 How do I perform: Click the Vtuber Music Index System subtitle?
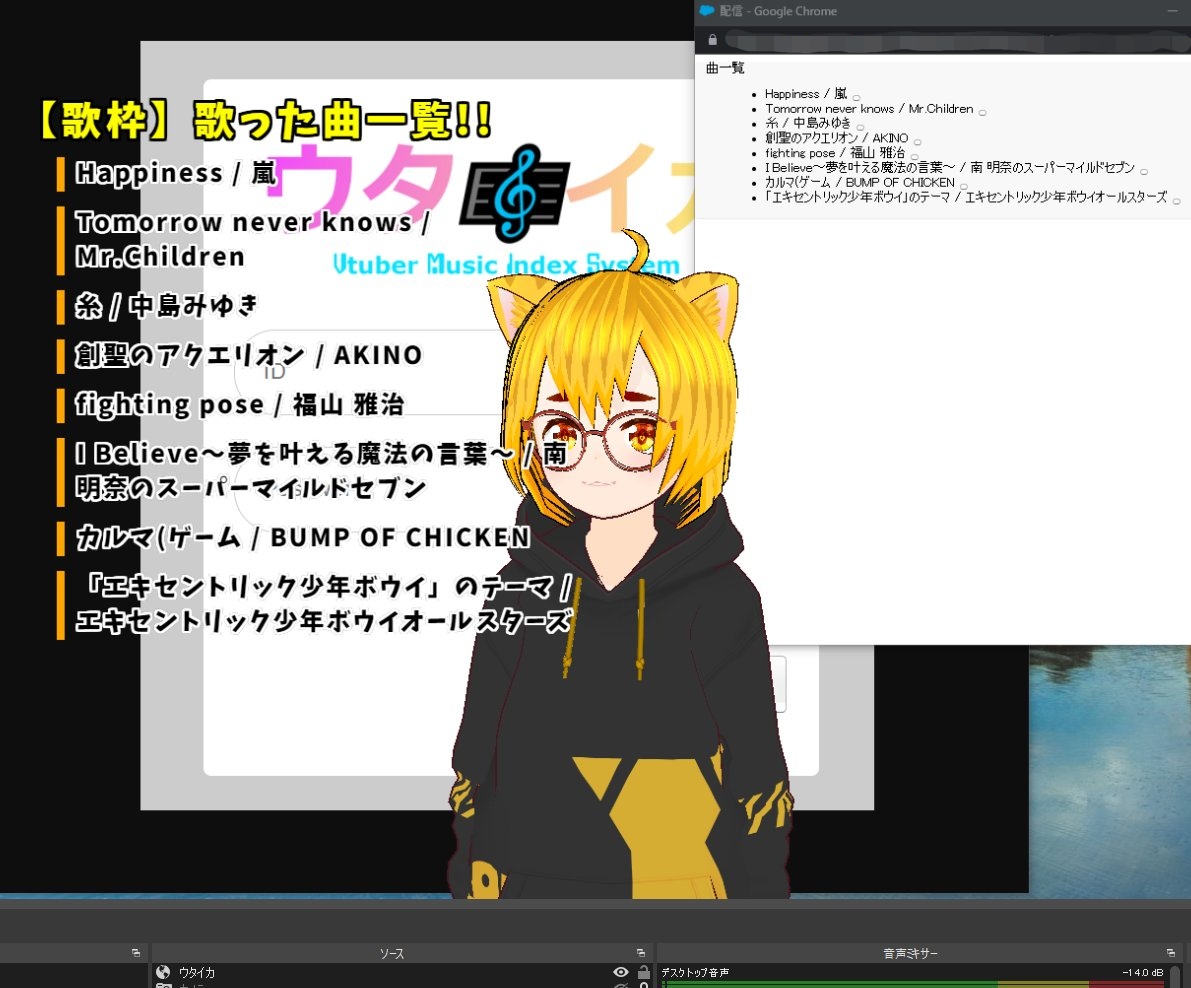(x=507, y=264)
